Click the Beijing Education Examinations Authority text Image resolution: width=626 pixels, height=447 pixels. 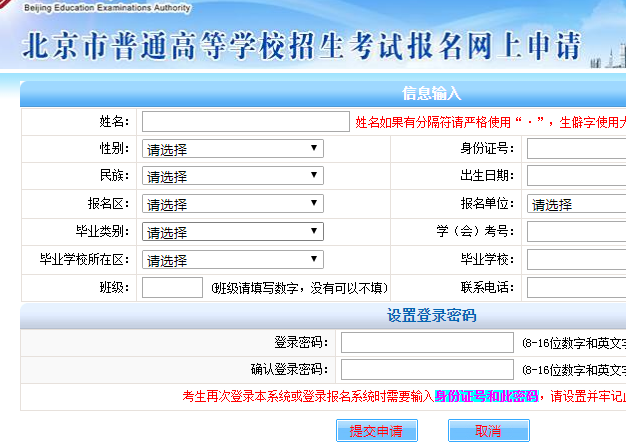[107, 8]
